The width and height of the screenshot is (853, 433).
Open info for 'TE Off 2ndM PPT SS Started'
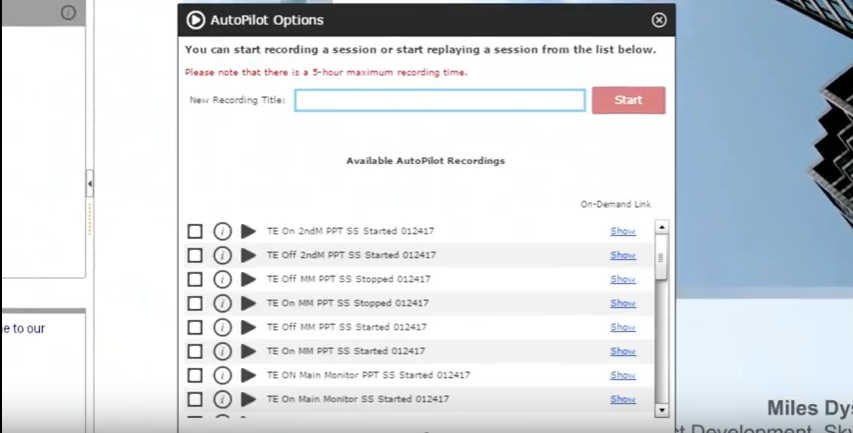(x=222, y=255)
